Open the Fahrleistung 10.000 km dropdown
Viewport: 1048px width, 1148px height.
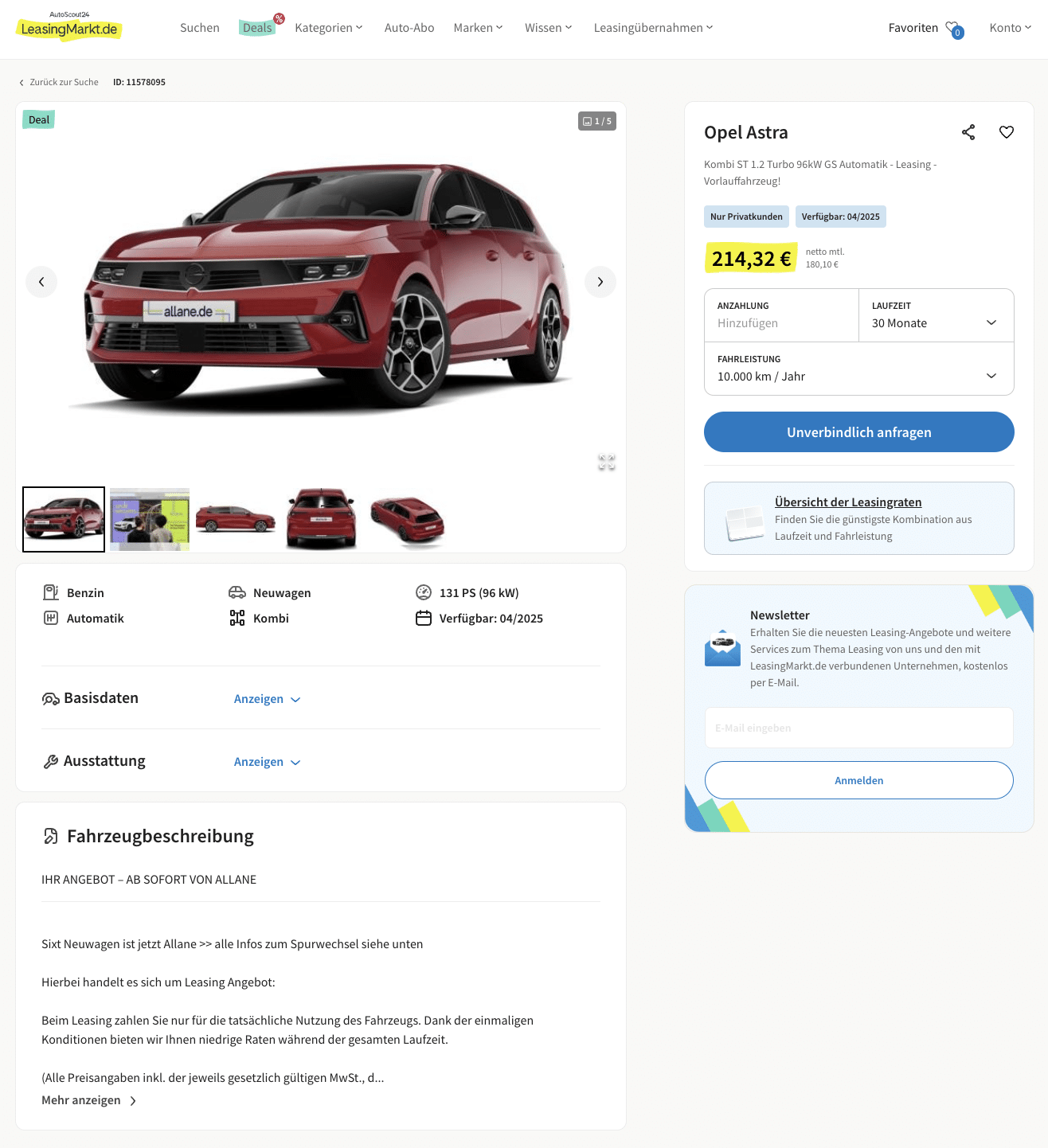click(859, 369)
